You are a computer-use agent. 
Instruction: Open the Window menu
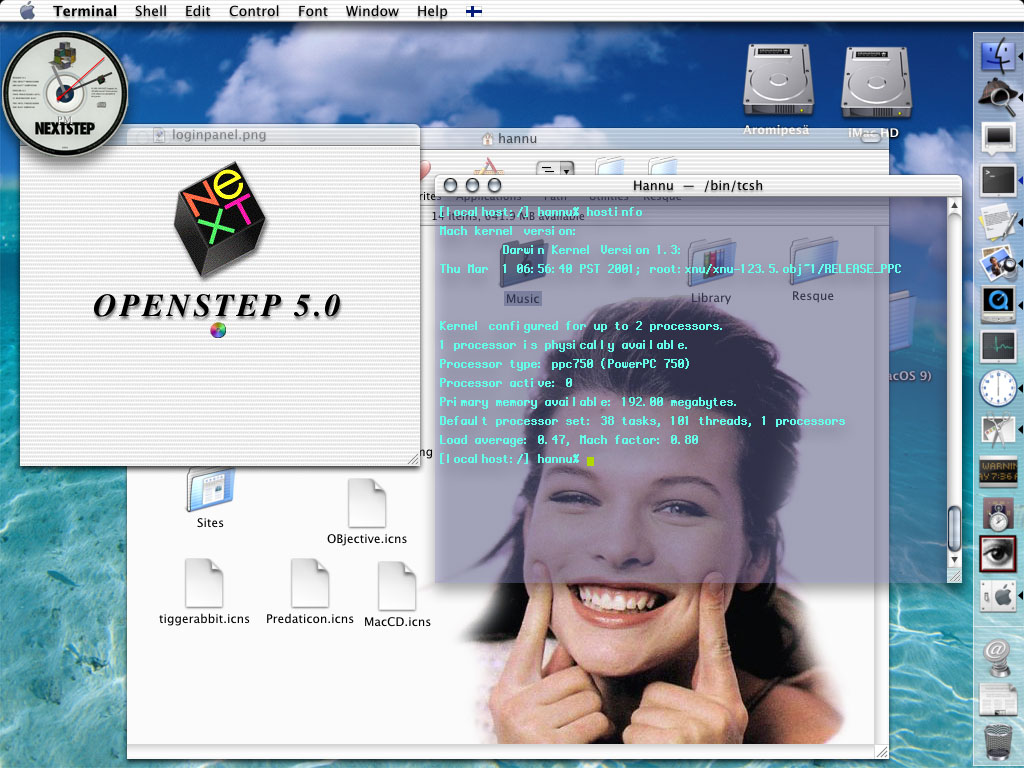pyautogui.click(x=372, y=11)
